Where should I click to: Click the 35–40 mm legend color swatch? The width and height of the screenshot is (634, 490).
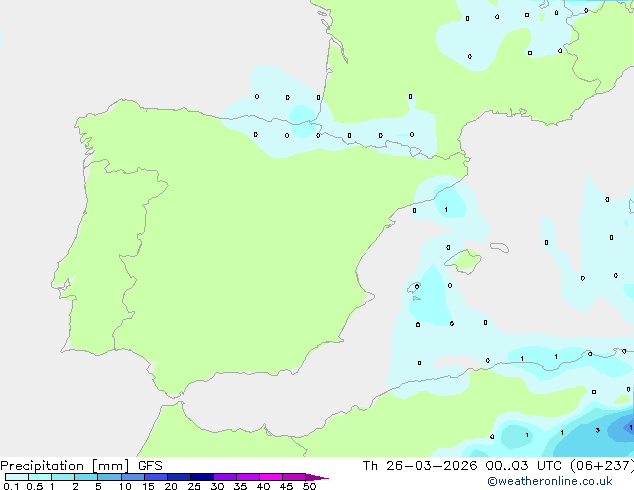click(248, 477)
